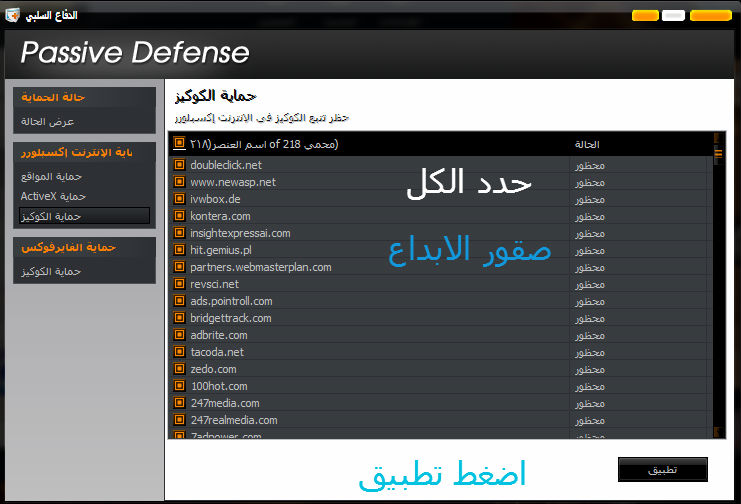The height and width of the screenshot is (504, 741).
Task: Toggle the checkbox next to www.newasp.net
Action: click(180, 182)
